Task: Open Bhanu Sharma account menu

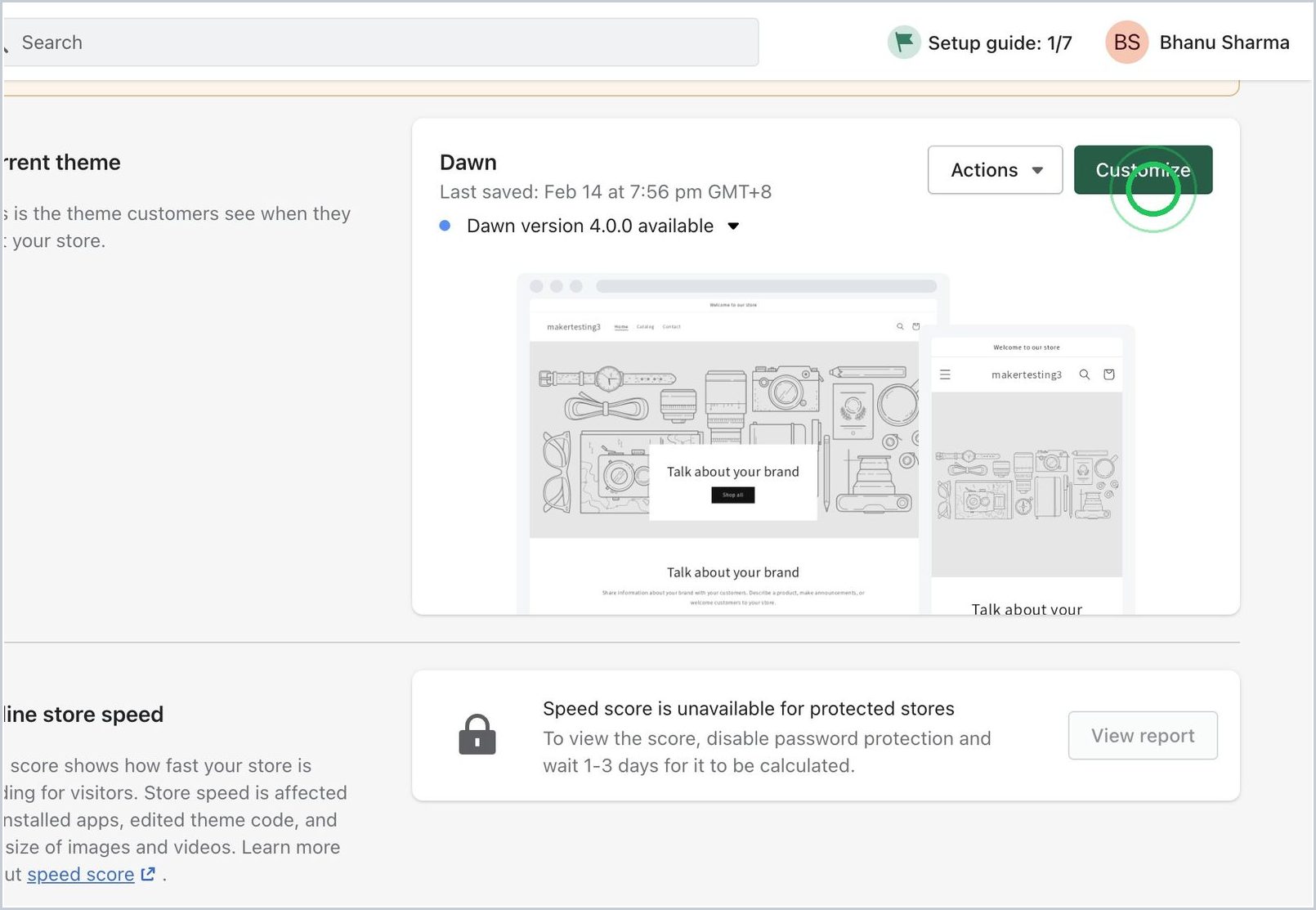Action: [1224, 43]
